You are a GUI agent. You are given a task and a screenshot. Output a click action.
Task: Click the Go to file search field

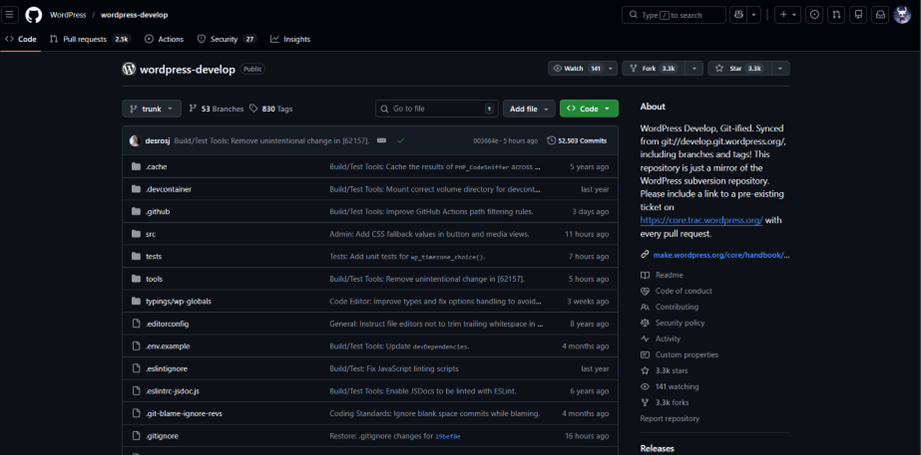[x=437, y=109]
